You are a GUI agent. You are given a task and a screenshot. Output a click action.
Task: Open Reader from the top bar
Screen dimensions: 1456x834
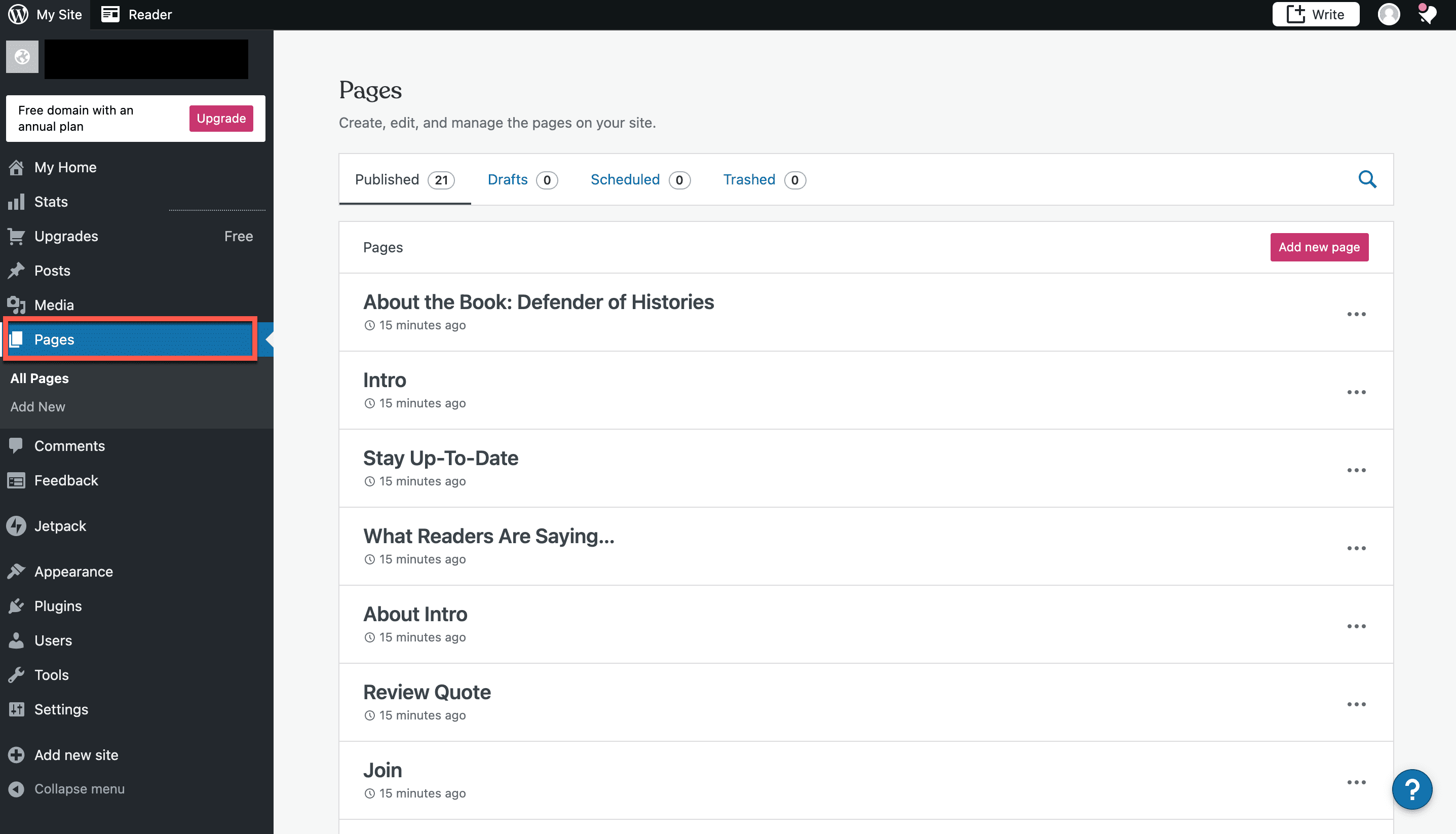tap(137, 14)
